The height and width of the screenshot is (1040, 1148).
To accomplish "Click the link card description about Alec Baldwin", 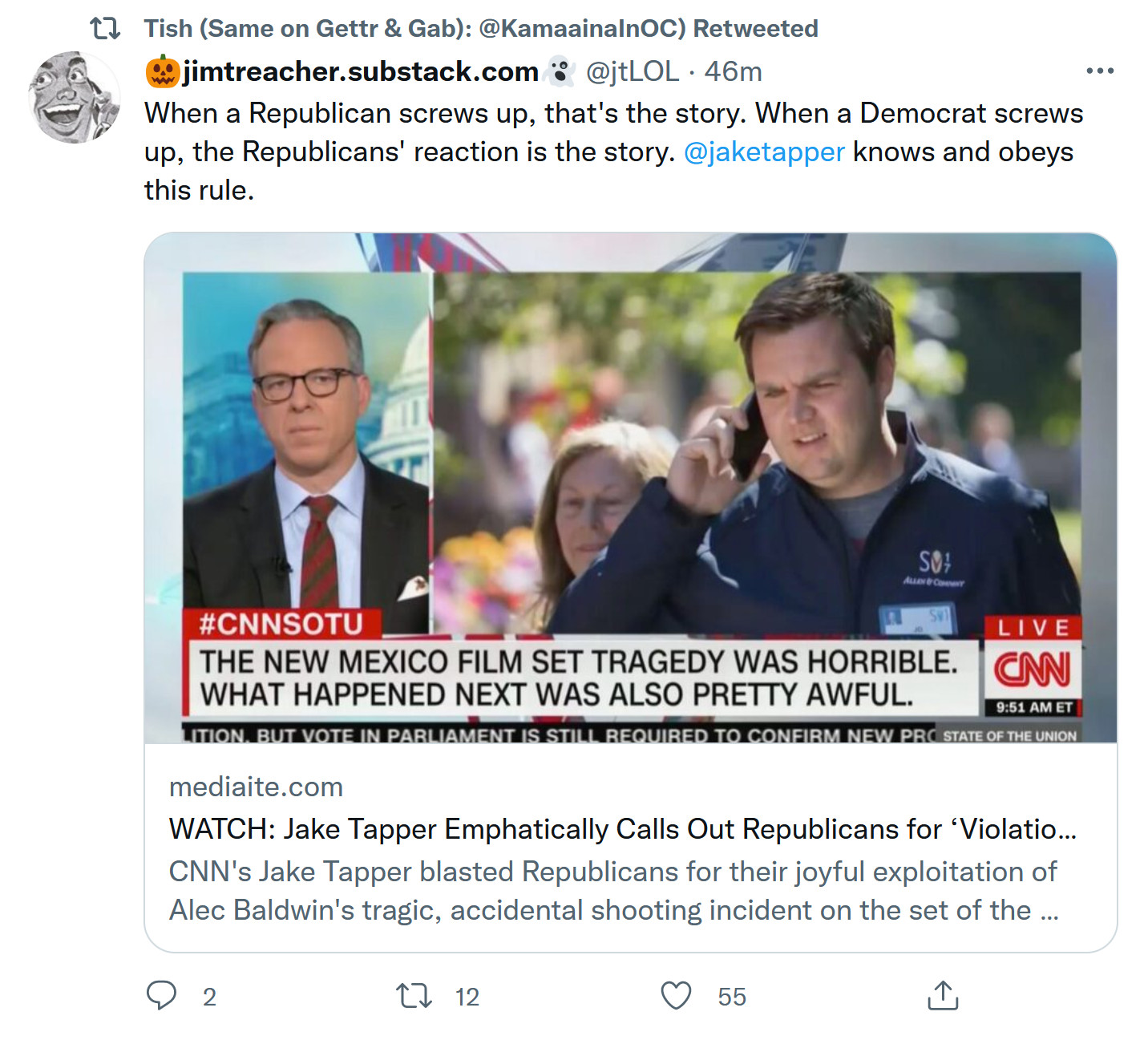I will tap(614, 891).
